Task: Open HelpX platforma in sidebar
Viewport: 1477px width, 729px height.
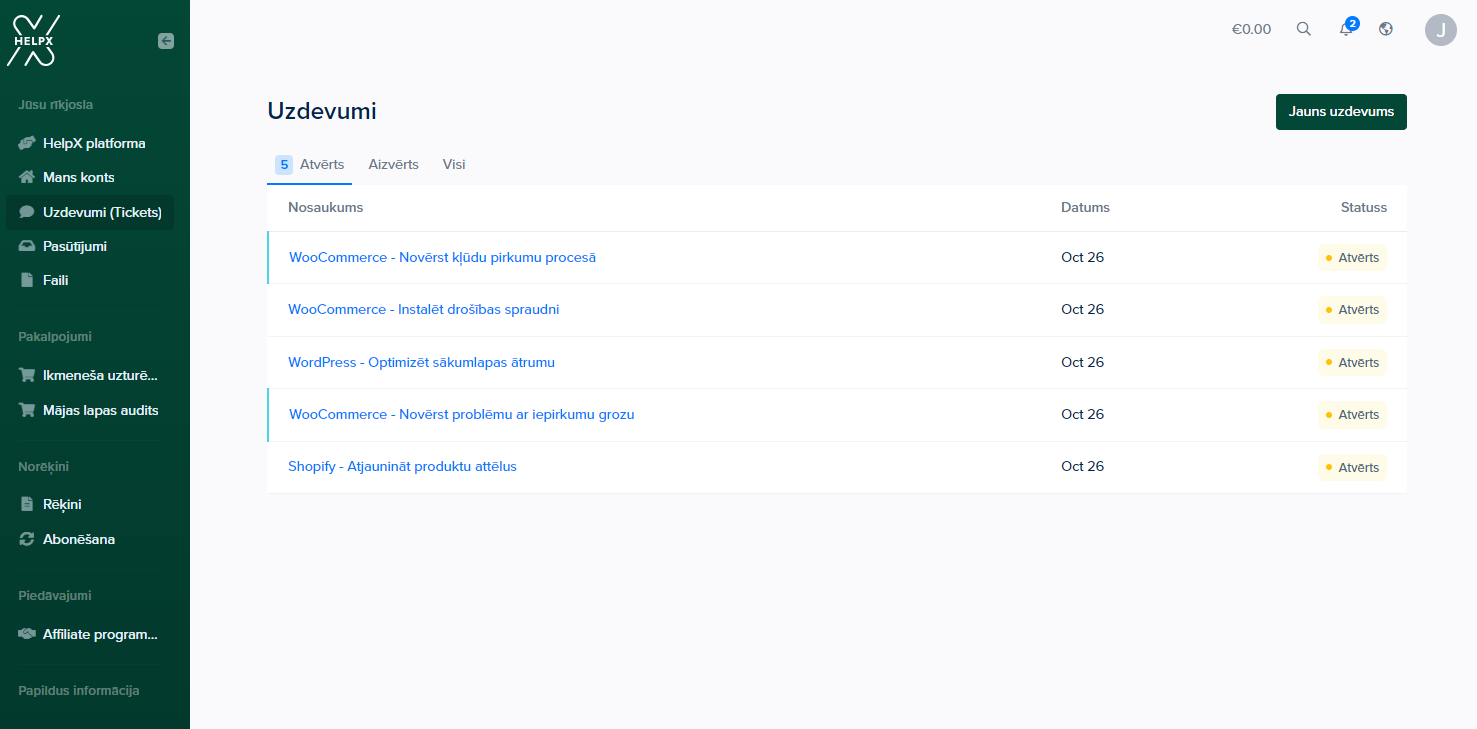Action: 94,144
